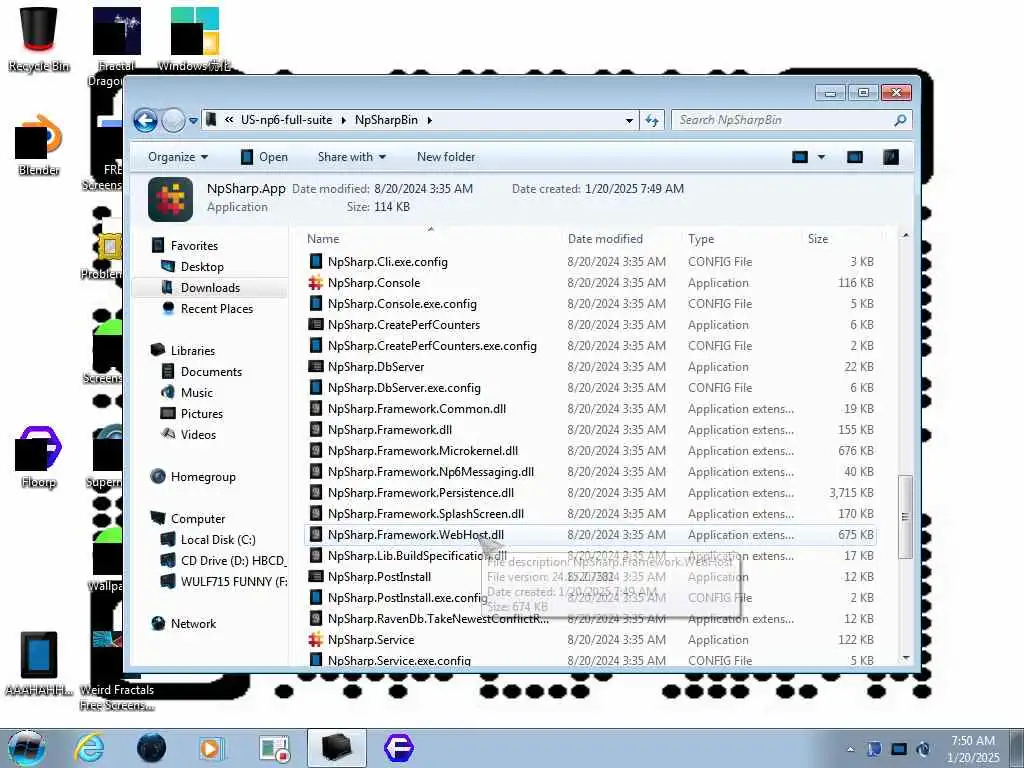
Task: Refresh the NpSharpBin folder view
Action: click(x=652, y=120)
